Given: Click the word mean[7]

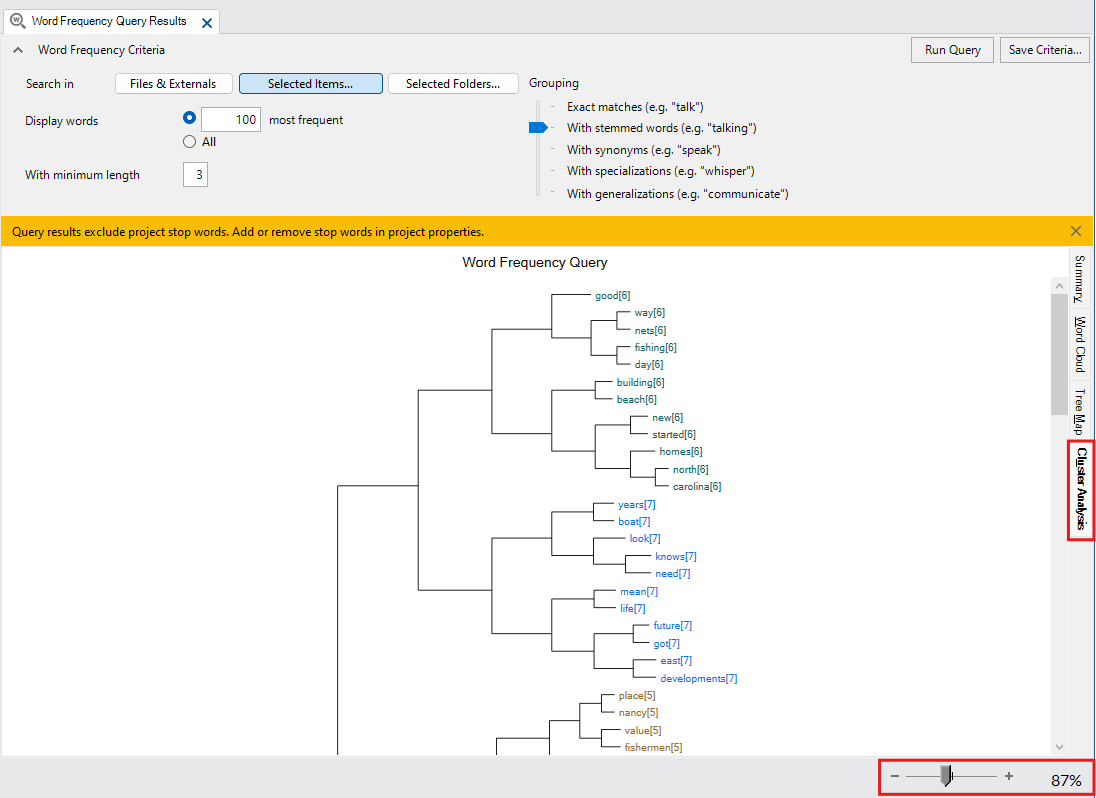Looking at the screenshot, I should coord(639,591).
